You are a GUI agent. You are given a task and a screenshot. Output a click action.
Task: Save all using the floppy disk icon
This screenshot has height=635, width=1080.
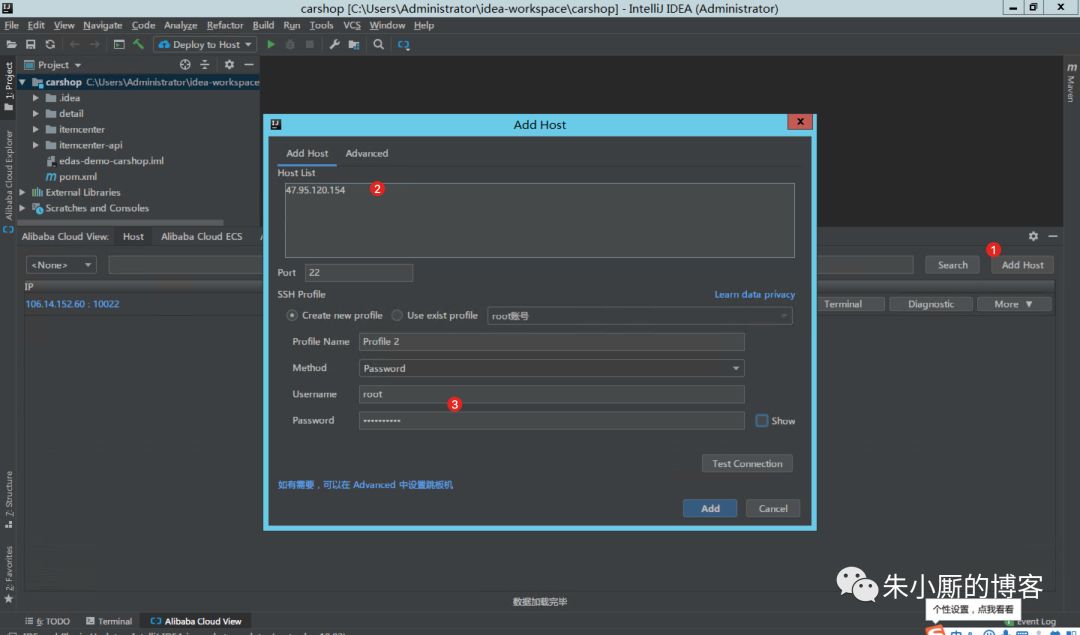(30, 44)
